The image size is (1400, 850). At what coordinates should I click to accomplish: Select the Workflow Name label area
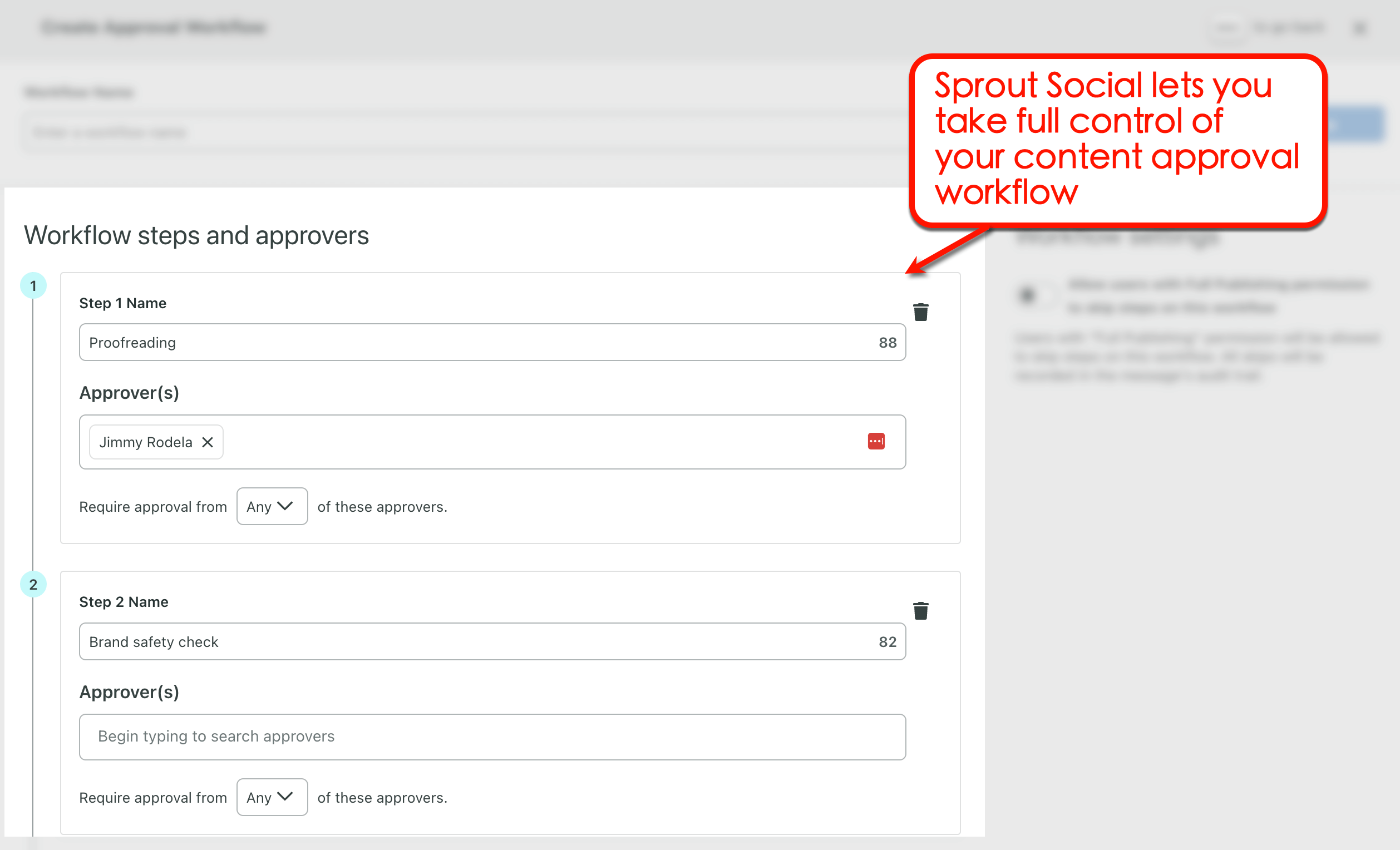coord(78,91)
